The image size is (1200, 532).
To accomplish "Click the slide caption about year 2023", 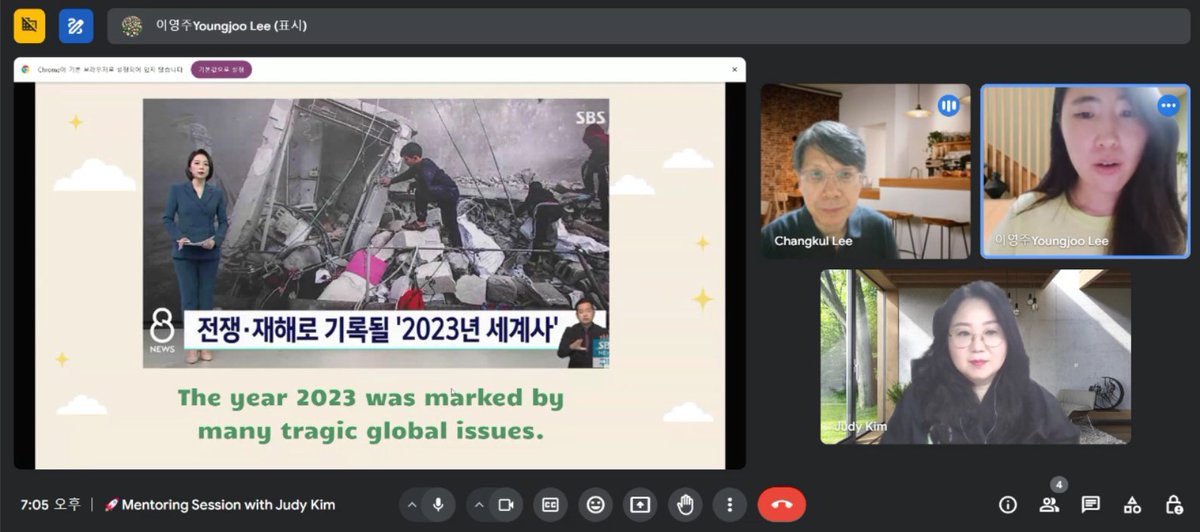I will coord(371,414).
